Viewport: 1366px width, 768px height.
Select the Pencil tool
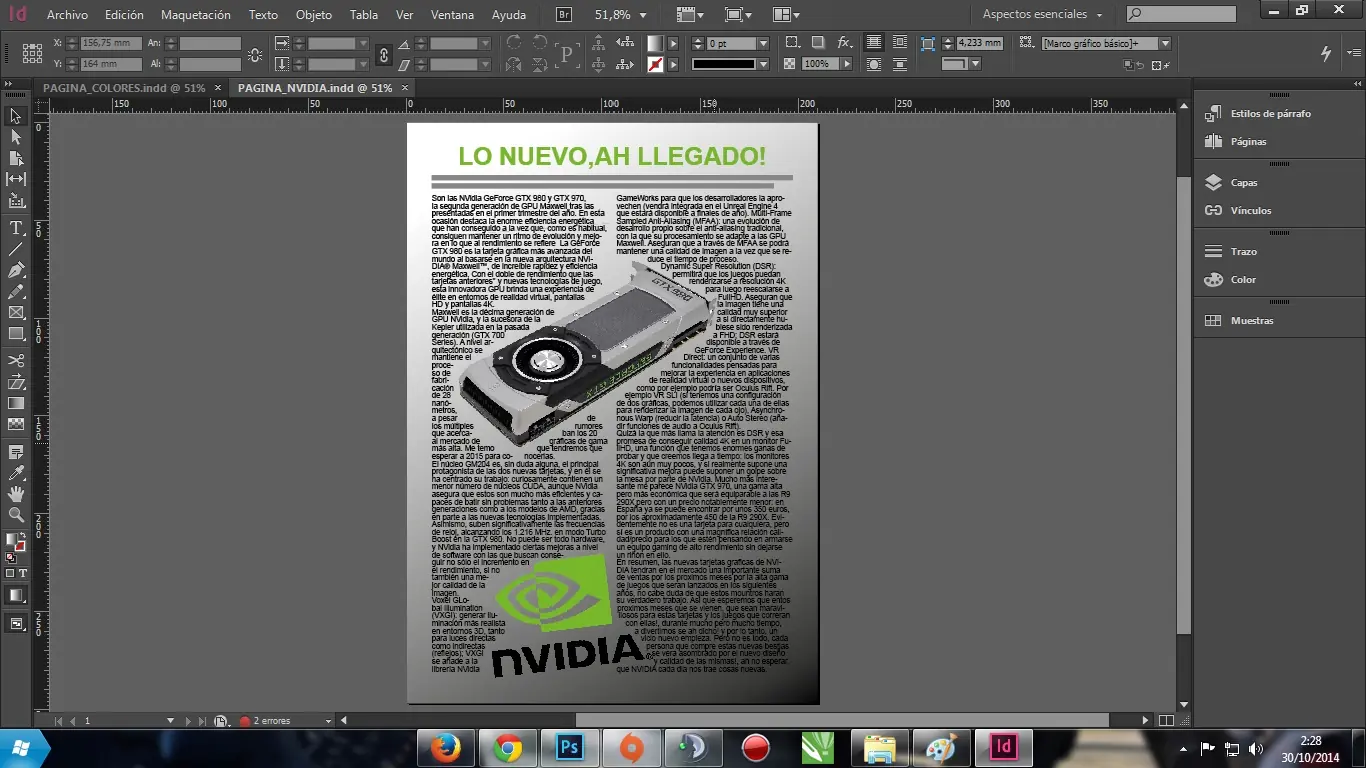[16, 292]
